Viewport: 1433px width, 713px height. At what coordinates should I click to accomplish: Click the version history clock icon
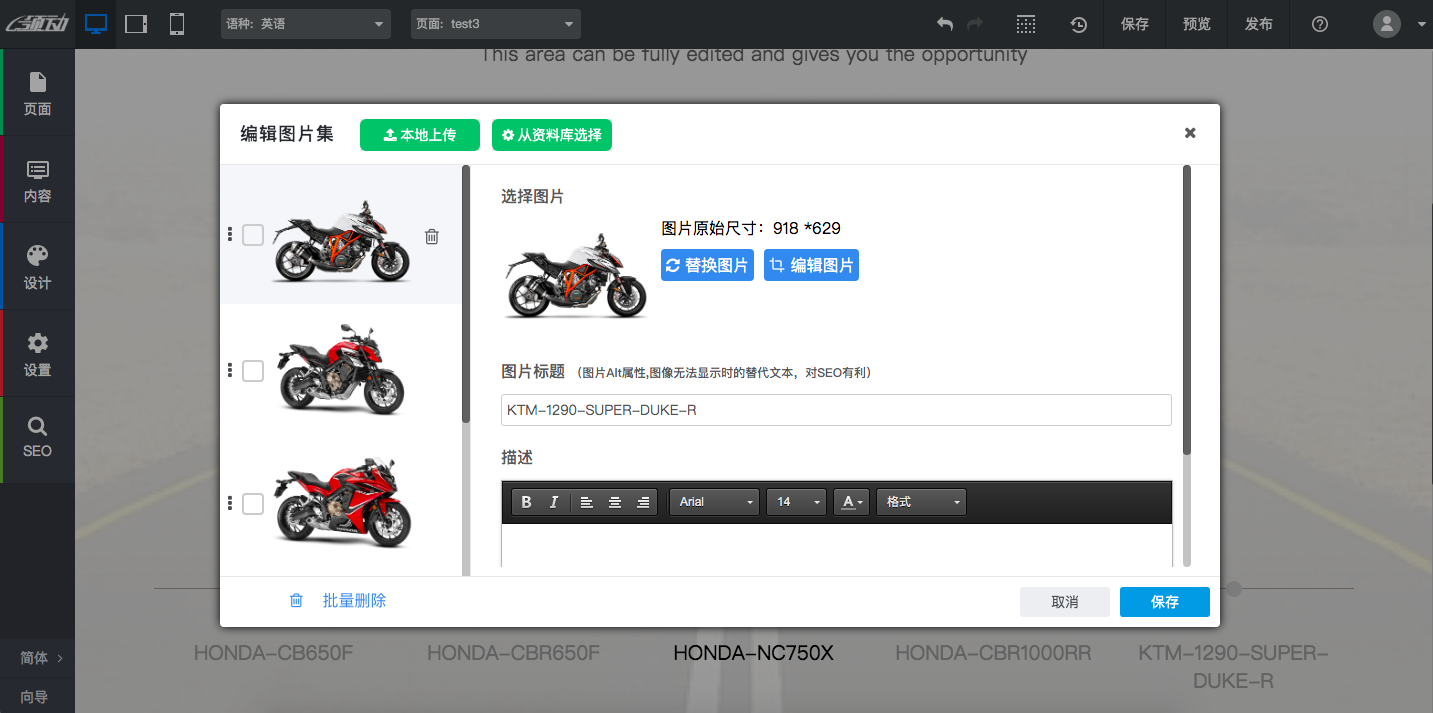(x=1079, y=25)
